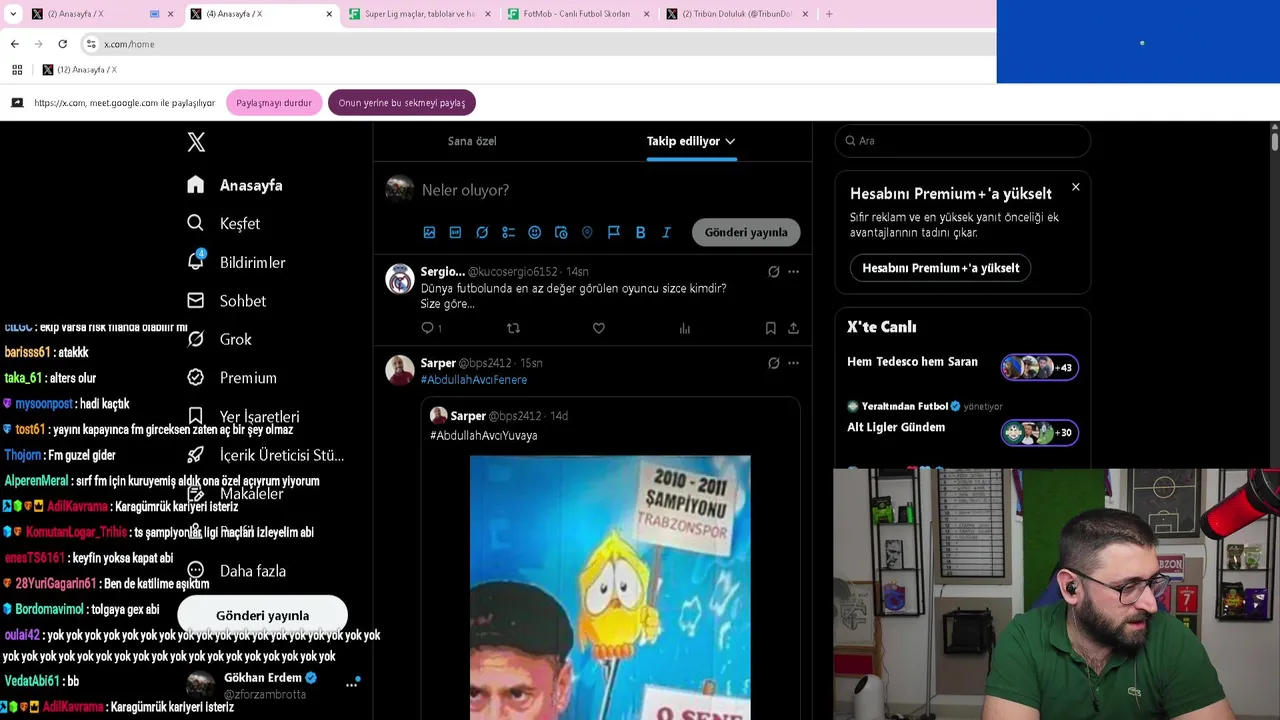View site information icon
This screenshot has width=1280, height=720.
coord(91,44)
